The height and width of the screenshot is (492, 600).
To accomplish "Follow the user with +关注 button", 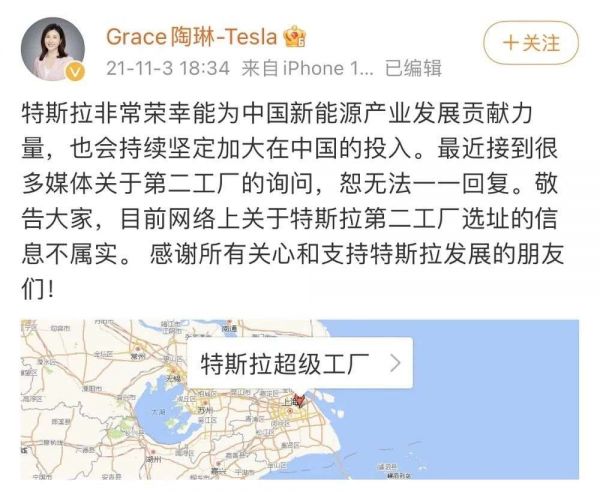I will 530,43.
